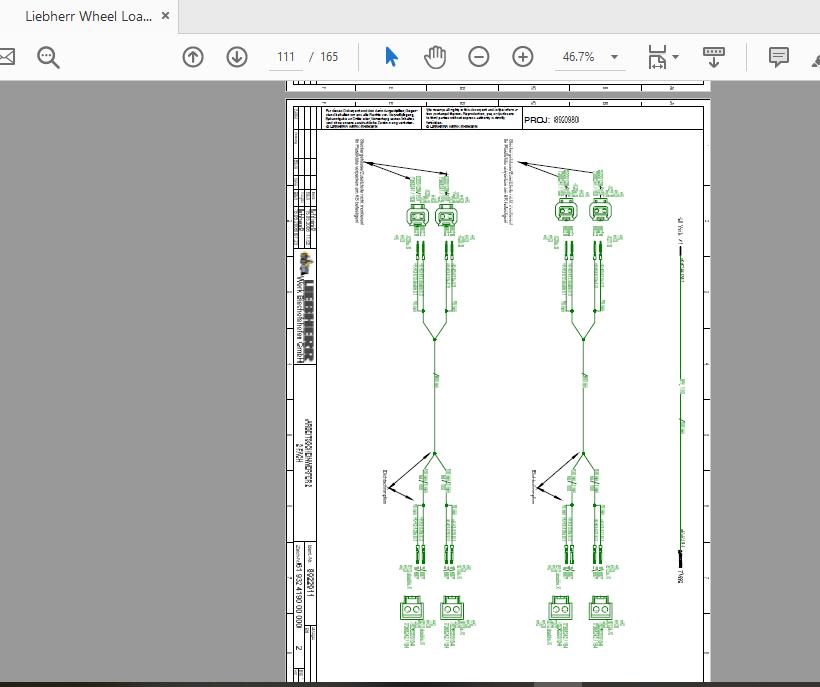Click the email envelope icon
The height and width of the screenshot is (687, 820).
coord(6,57)
